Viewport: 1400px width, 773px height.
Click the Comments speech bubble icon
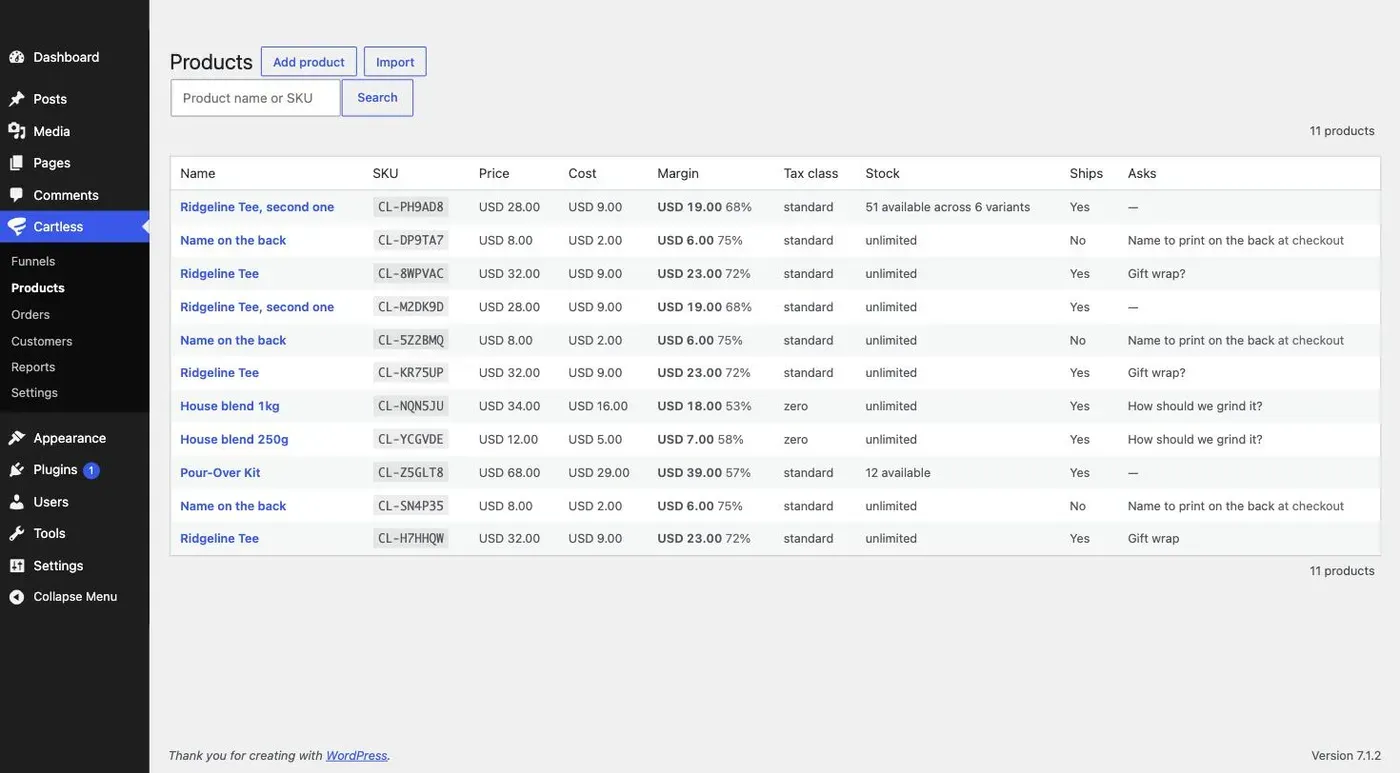click(x=17, y=195)
